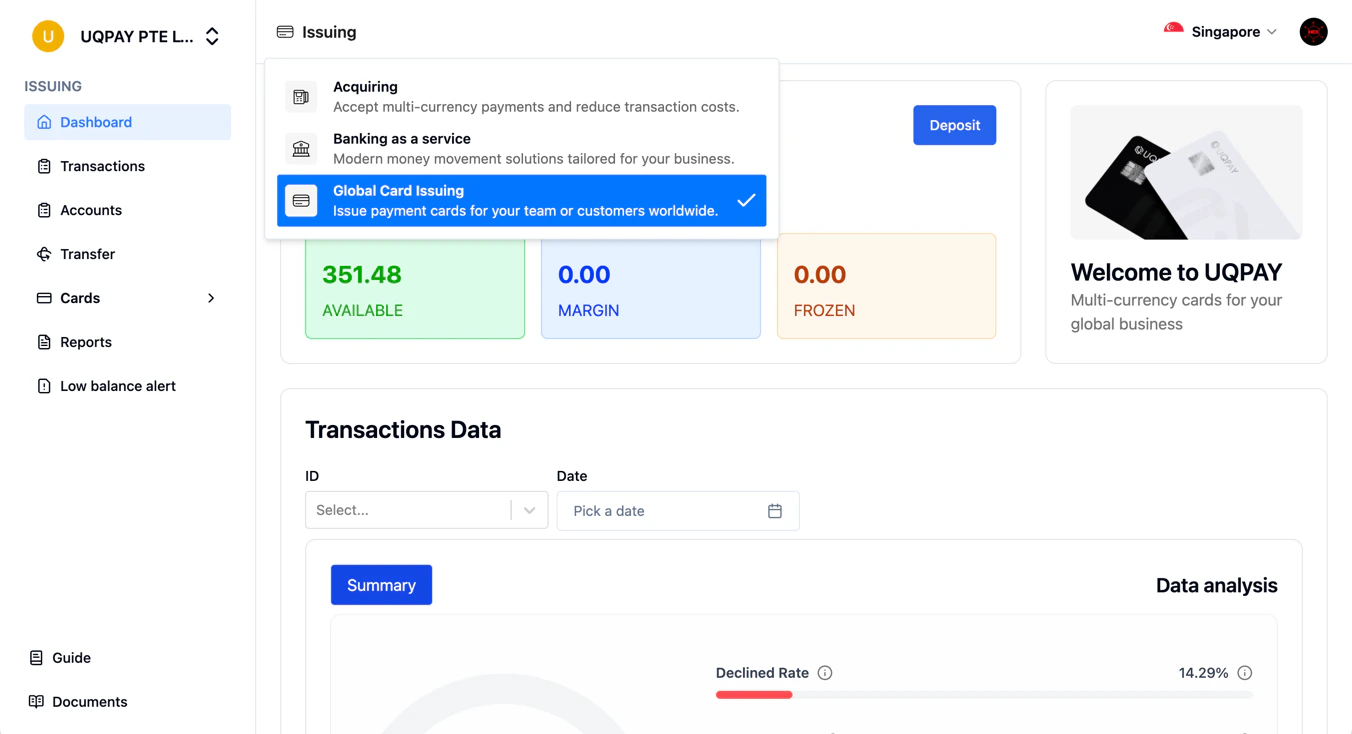This screenshot has width=1352, height=734.
Task: Open the ID Select dropdown
Action: [426, 510]
